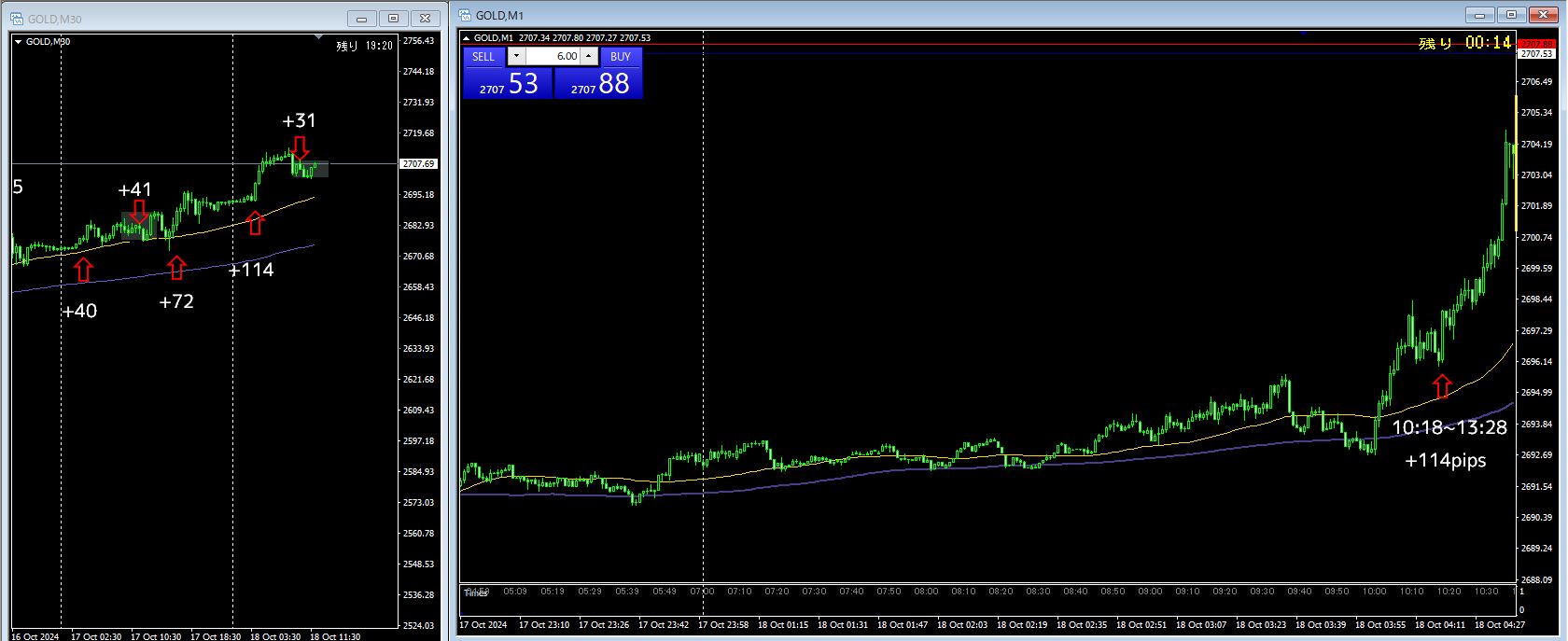Click the GOLD,M30 window title bar text
1568x641 pixels.
[x=55, y=19]
